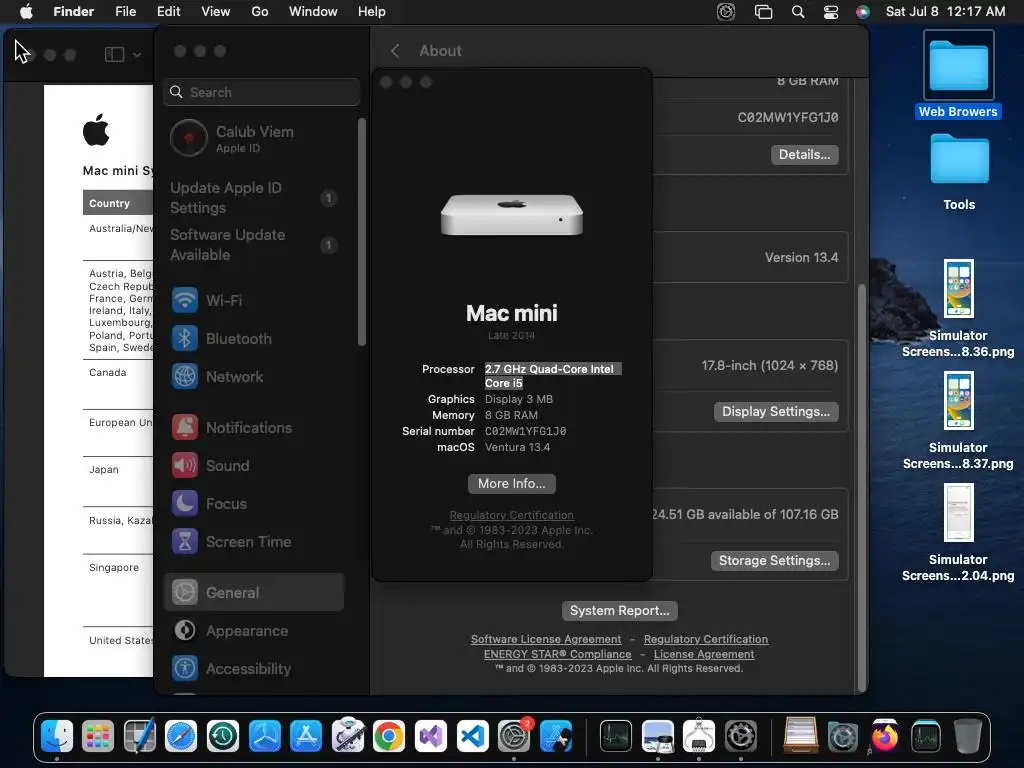
Task: Open the Wi-Fi settings icon
Action: [185, 300]
